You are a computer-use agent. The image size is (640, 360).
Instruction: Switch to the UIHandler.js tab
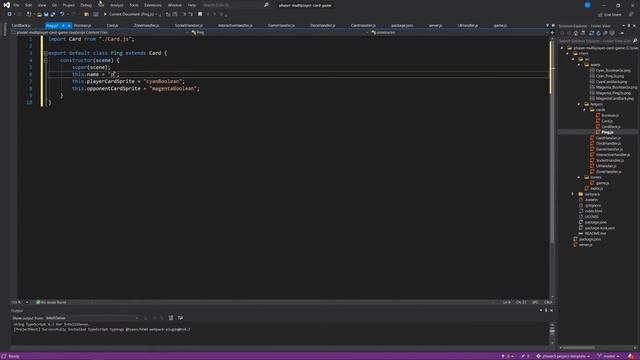(468, 25)
